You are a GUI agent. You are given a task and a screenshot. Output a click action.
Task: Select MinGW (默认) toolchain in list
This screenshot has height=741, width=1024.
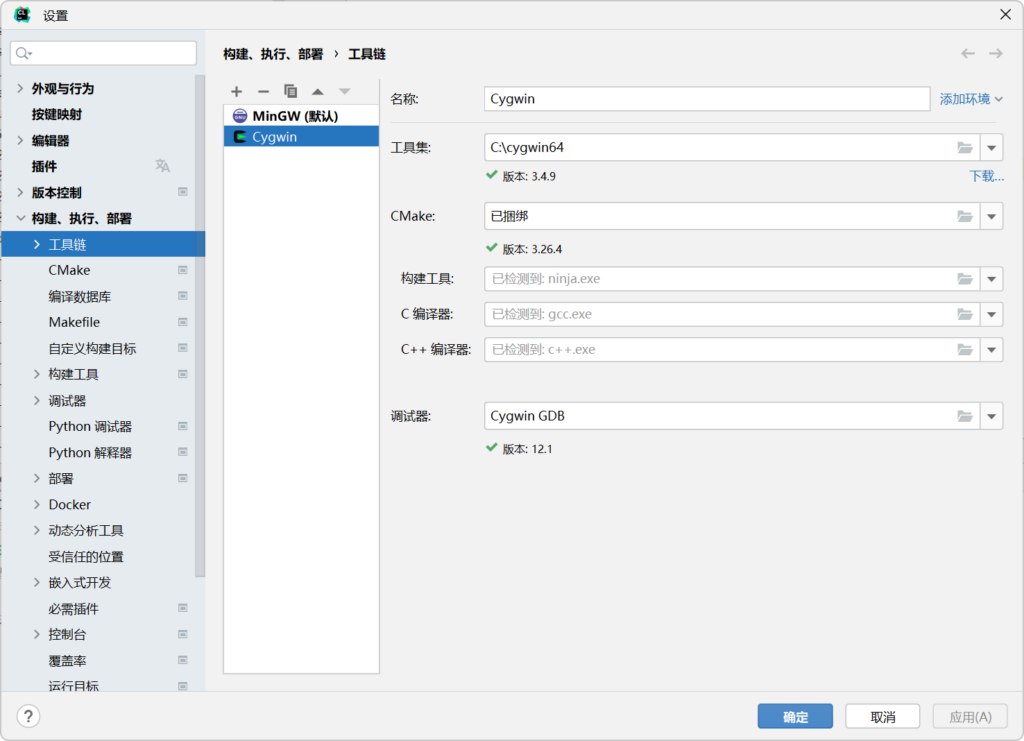[301, 116]
